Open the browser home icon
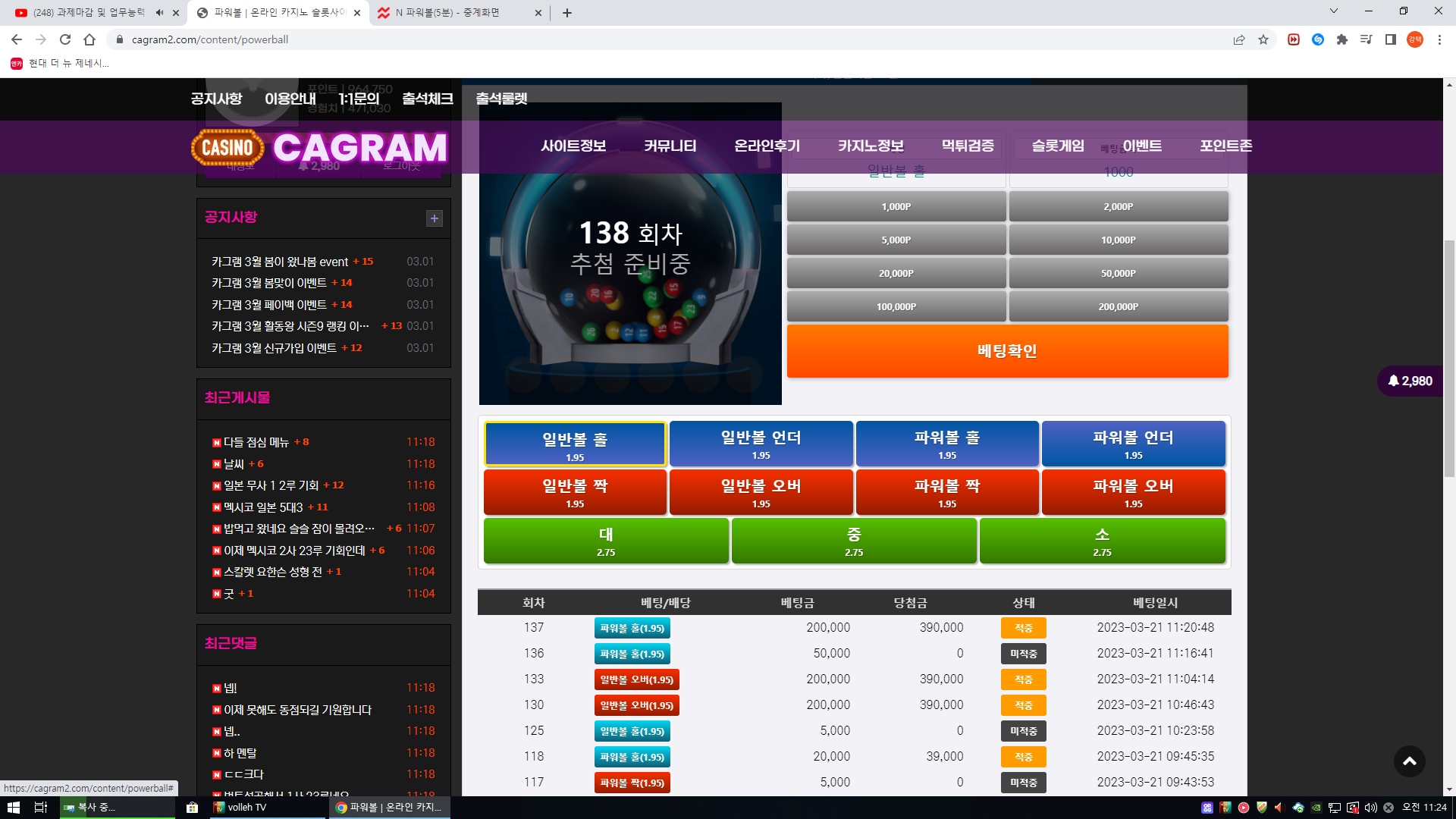The height and width of the screenshot is (819, 1456). coord(89,39)
